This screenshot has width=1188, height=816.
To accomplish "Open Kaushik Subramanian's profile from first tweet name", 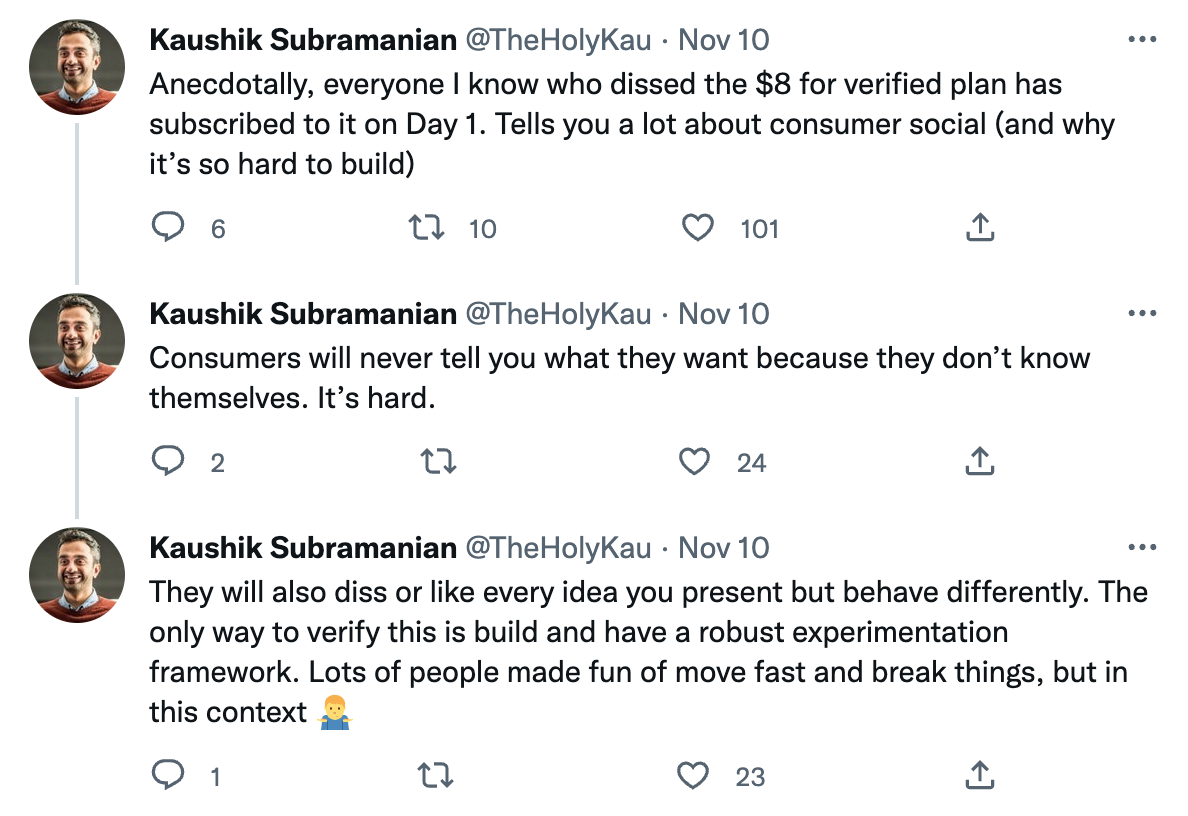I will [x=302, y=40].
